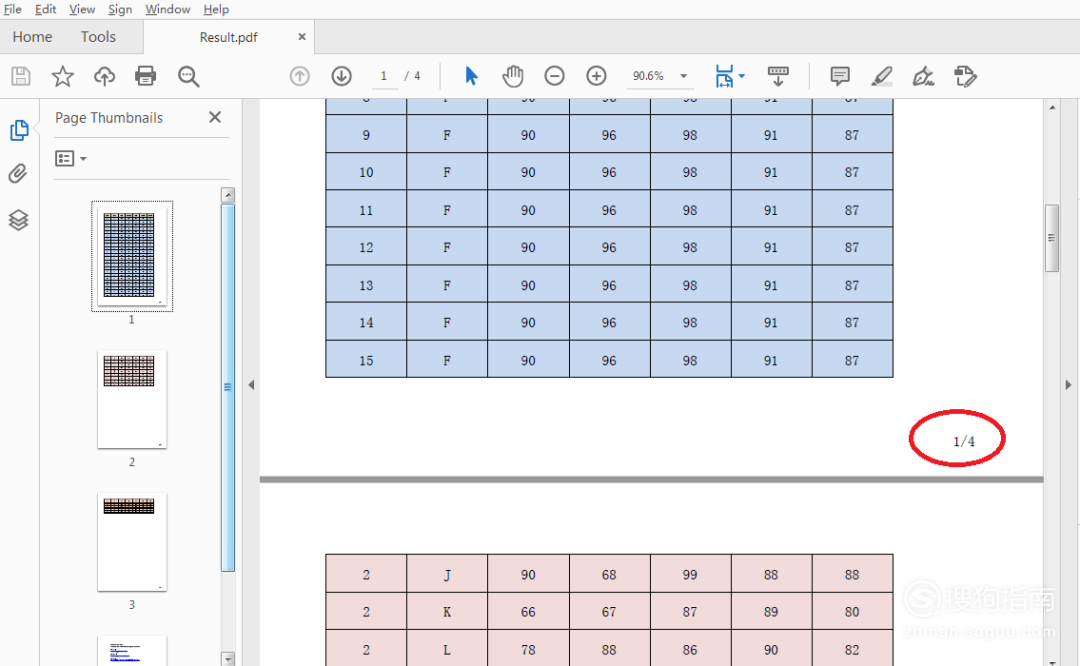
Task: Click thumbnails panel scroll up arrow
Action: pos(228,195)
